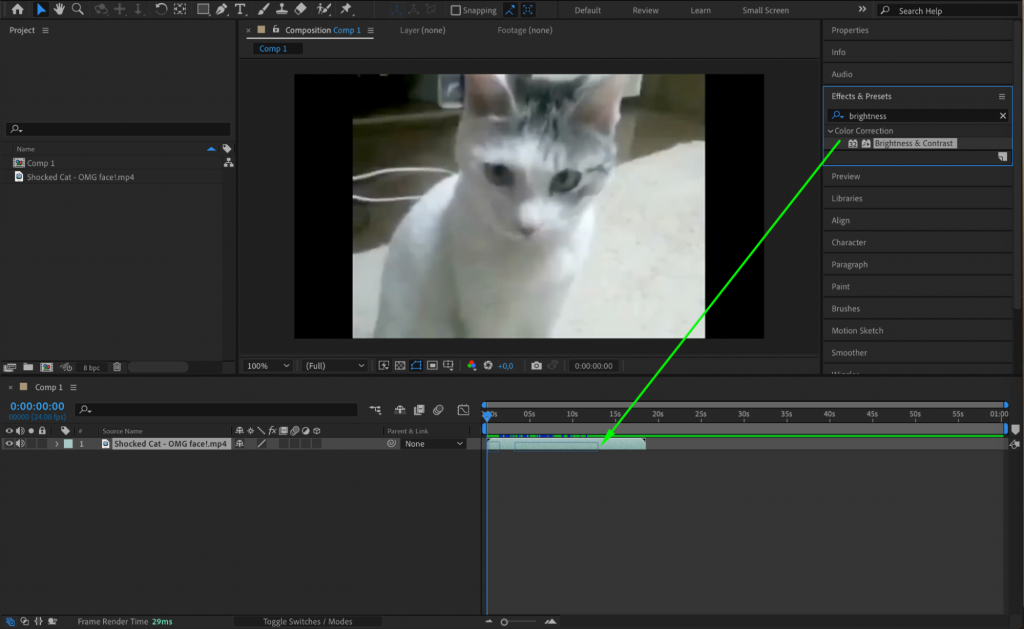Screen dimensions: 1024x629
Task: Activate the Type tool
Action: [x=241, y=10]
